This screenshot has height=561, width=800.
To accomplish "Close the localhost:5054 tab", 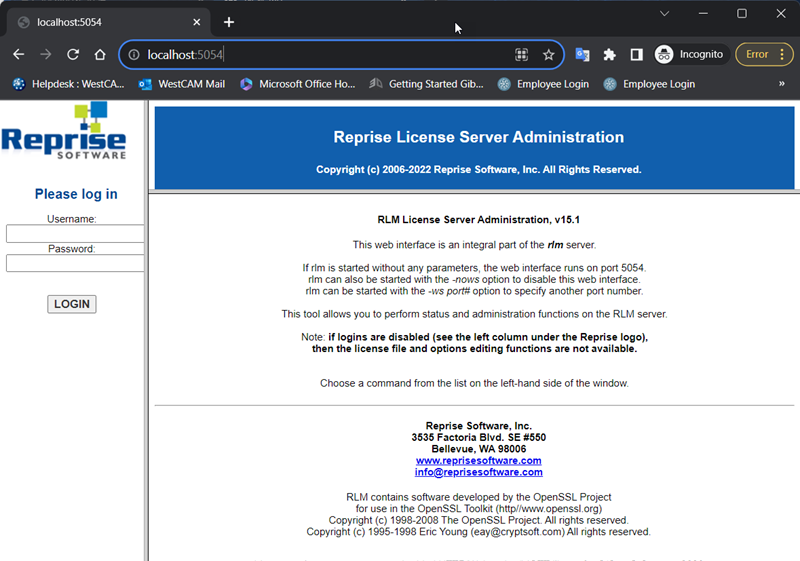I will [x=196, y=22].
